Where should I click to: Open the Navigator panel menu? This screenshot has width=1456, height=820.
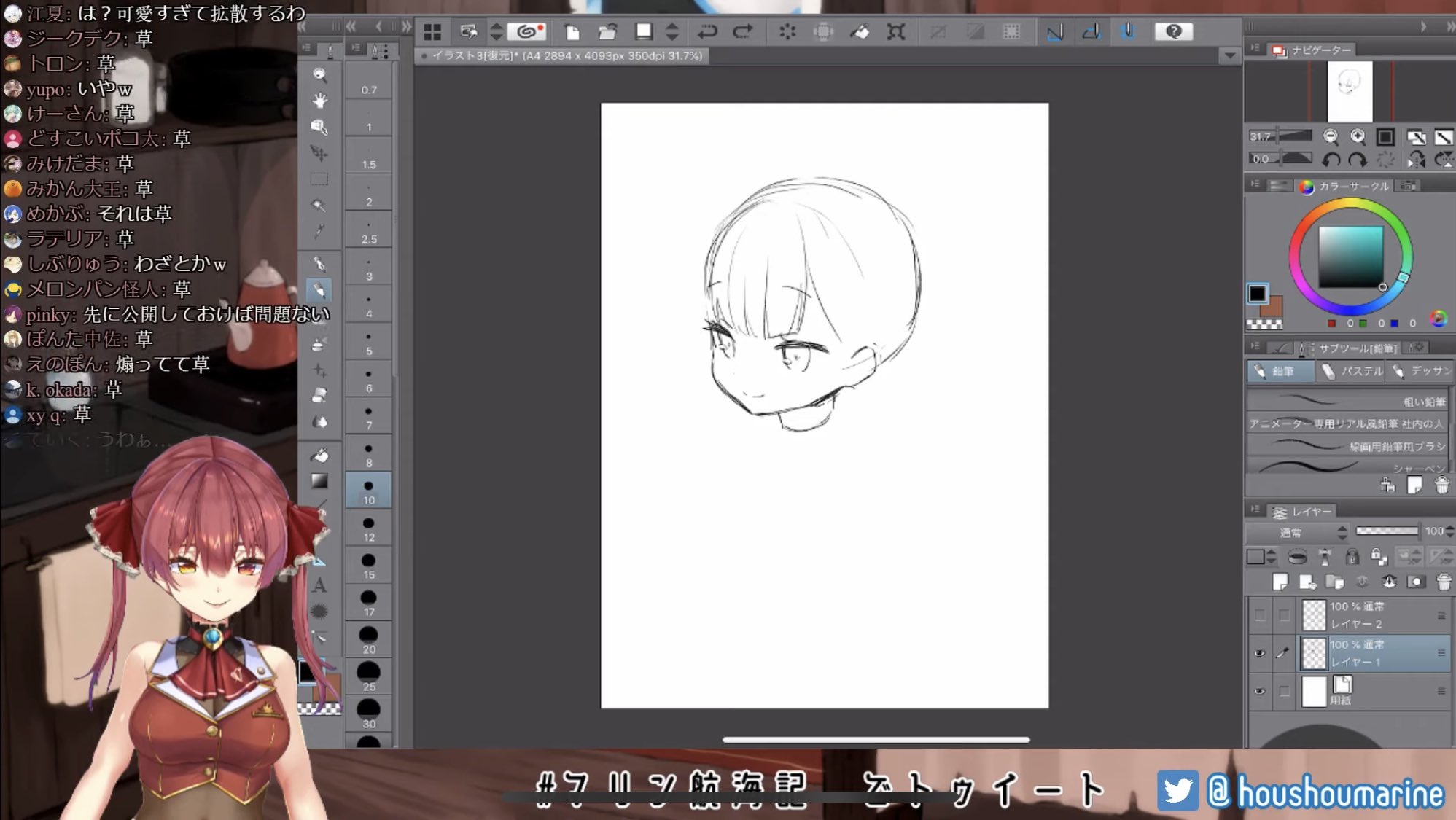click(x=1255, y=48)
